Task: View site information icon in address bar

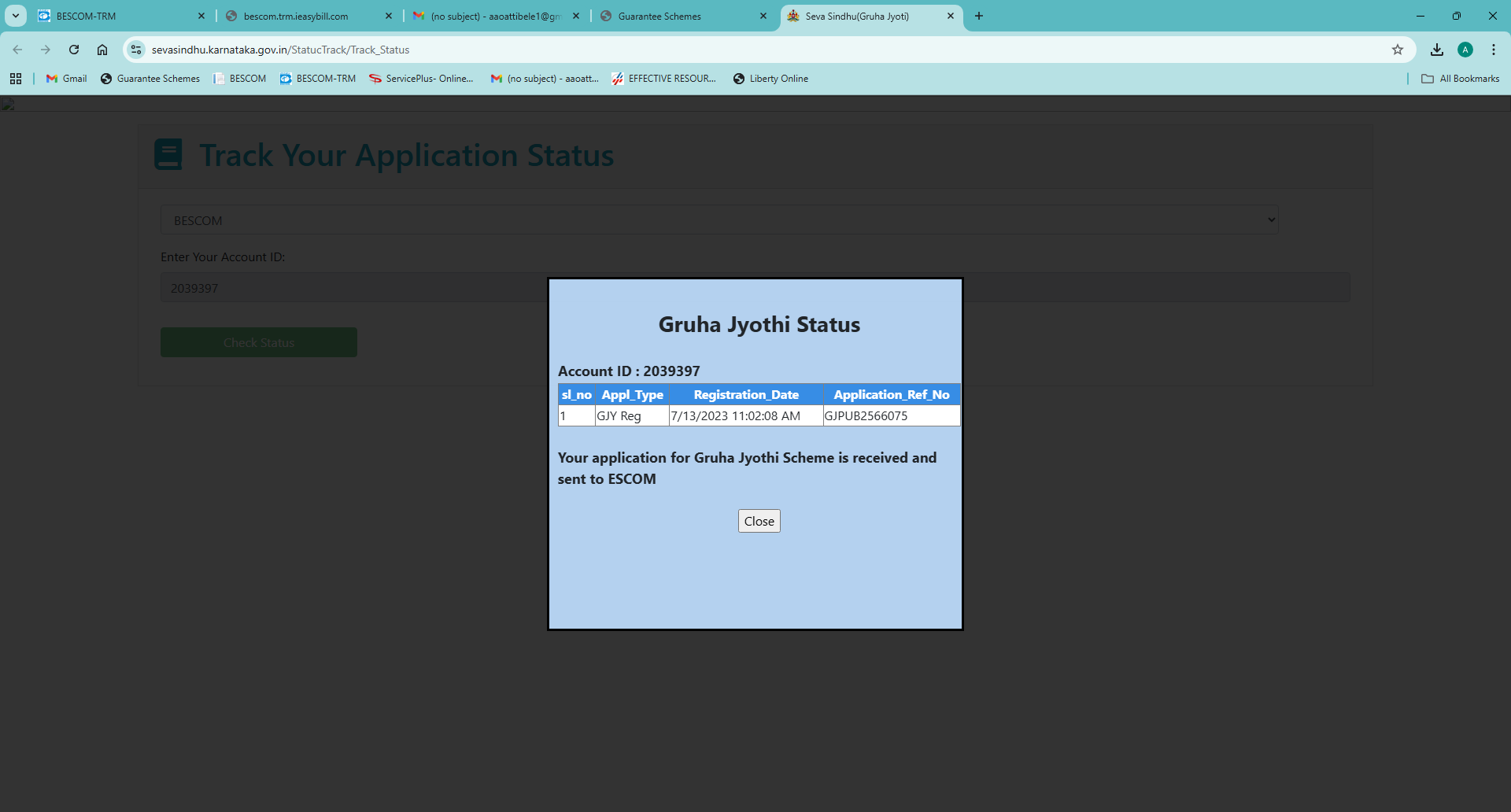Action: [136, 50]
